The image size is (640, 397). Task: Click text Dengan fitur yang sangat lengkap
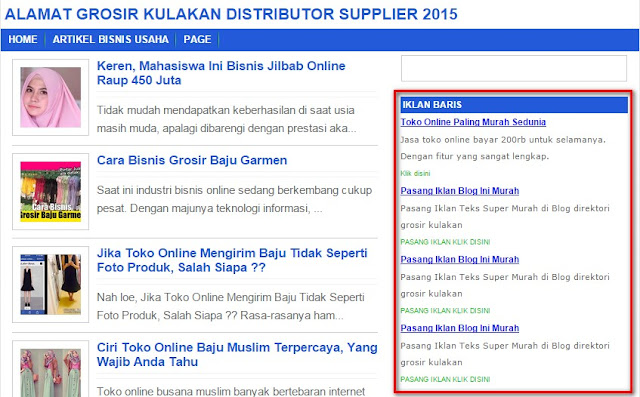pyautogui.click(x=475, y=156)
